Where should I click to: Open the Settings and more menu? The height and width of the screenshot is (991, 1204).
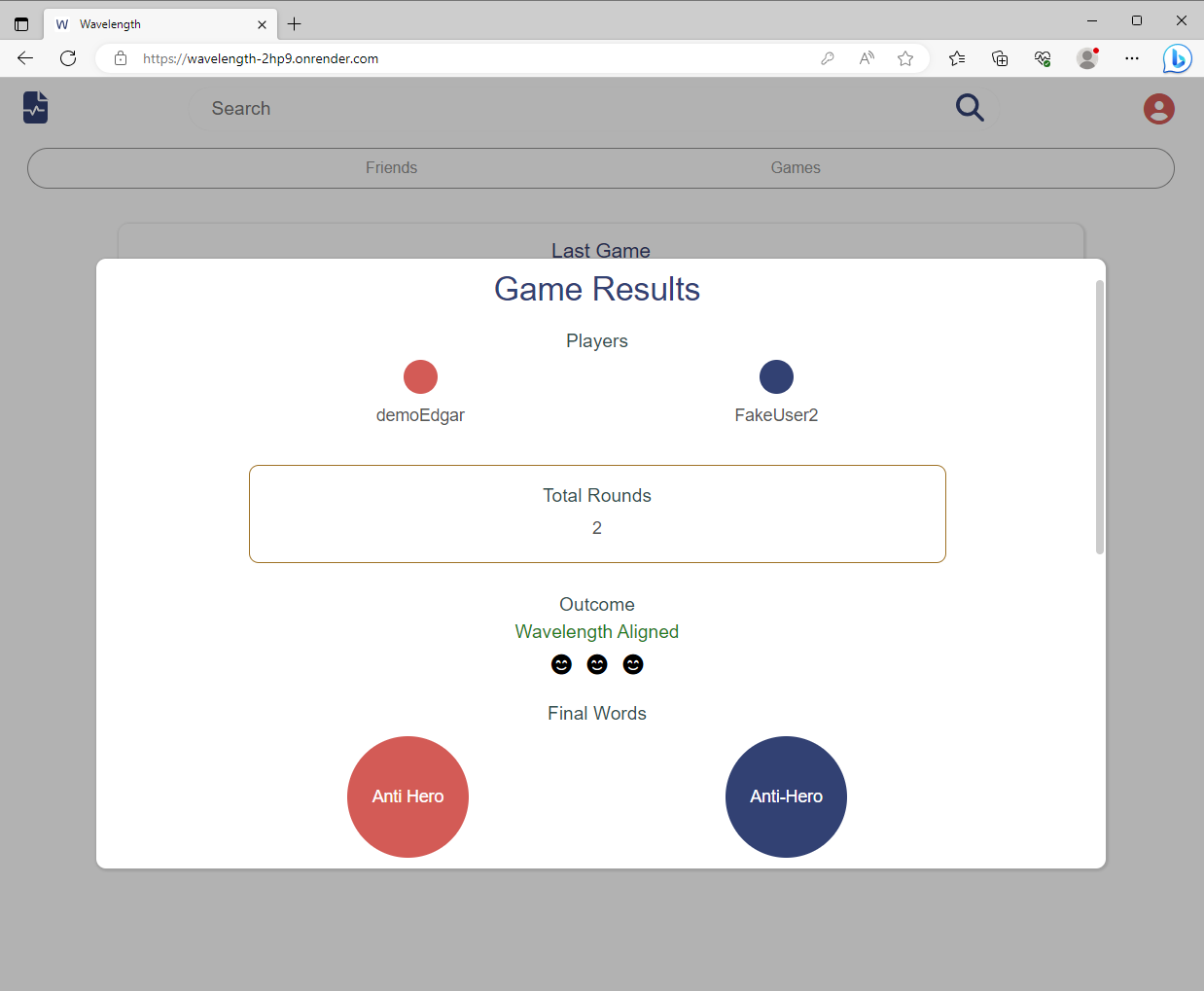point(1131,58)
